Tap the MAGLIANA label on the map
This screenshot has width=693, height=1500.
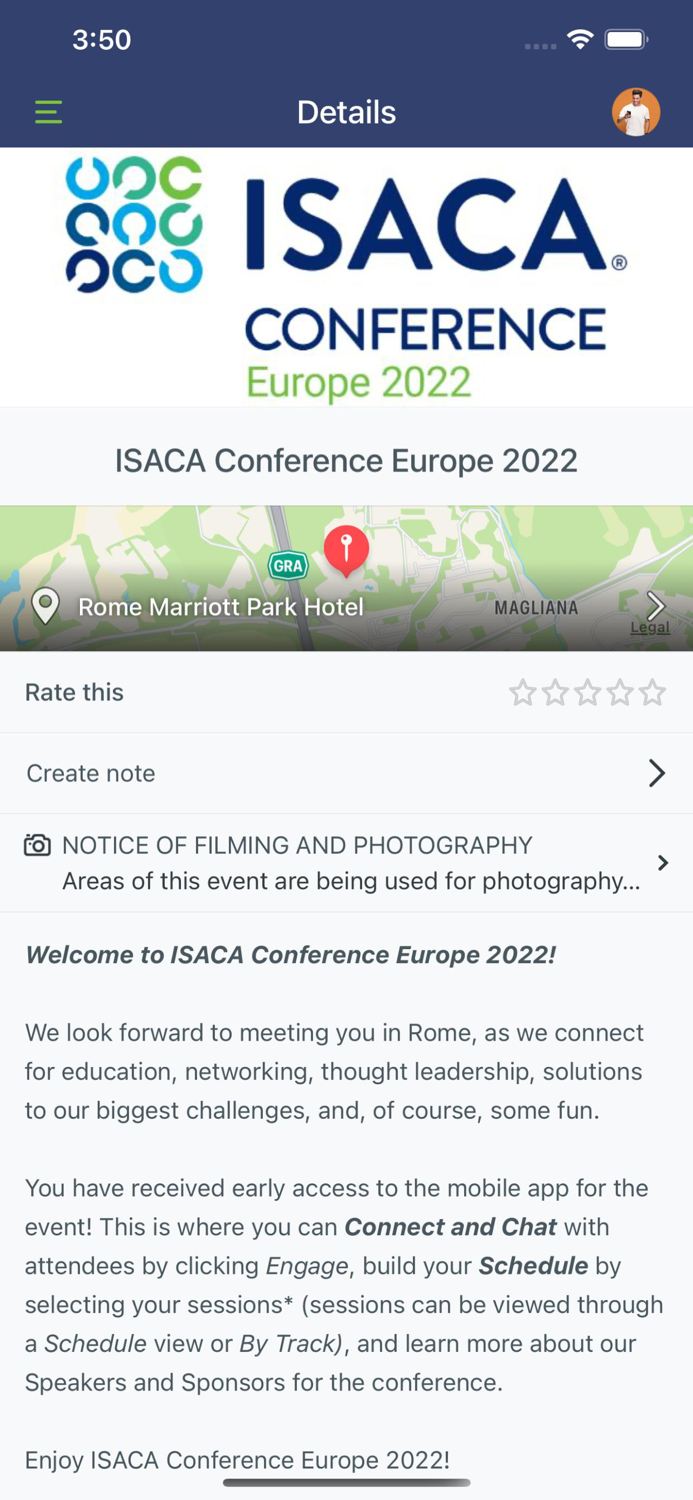click(538, 607)
